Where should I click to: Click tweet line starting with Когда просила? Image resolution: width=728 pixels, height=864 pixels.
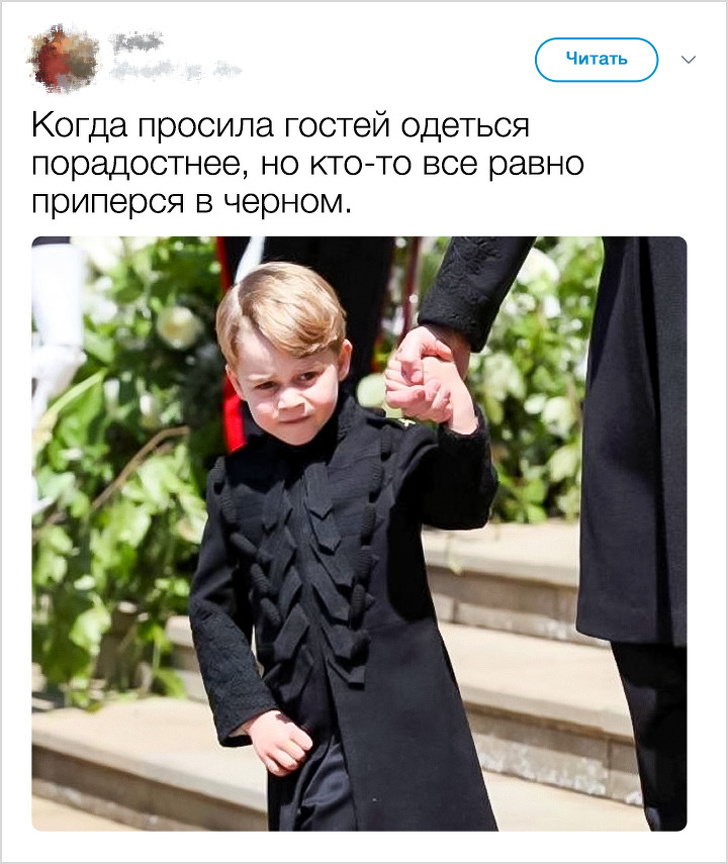pos(280,126)
